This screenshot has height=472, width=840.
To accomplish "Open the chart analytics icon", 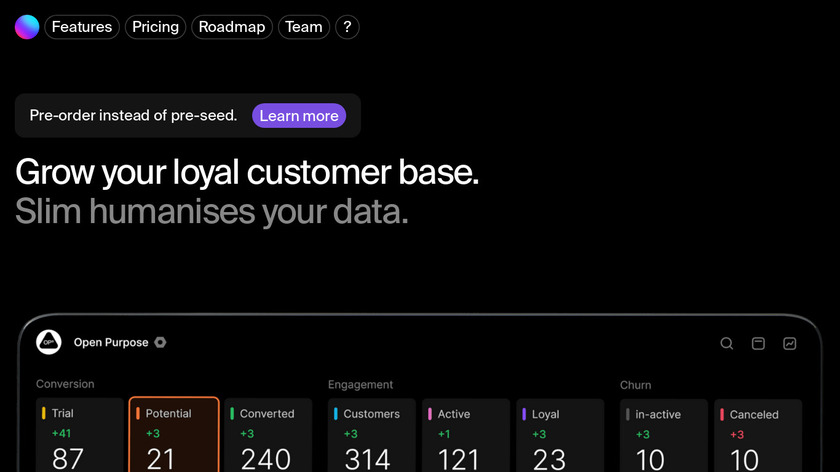I will (x=790, y=343).
